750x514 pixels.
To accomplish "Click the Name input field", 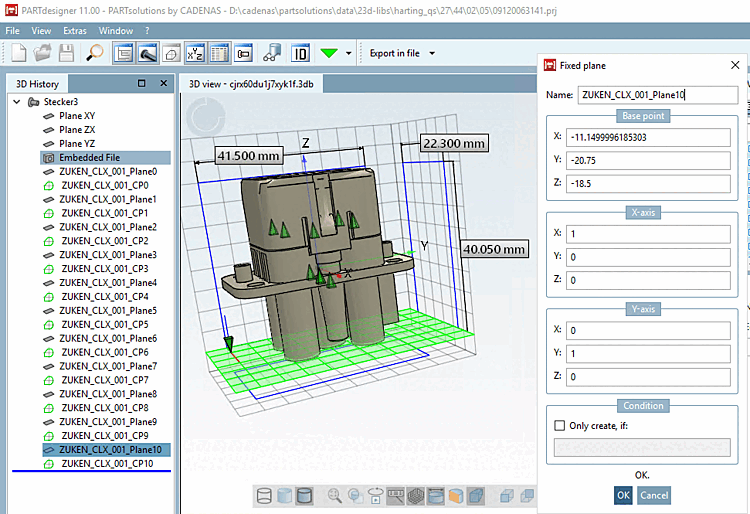I will pyautogui.click(x=657, y=96).
